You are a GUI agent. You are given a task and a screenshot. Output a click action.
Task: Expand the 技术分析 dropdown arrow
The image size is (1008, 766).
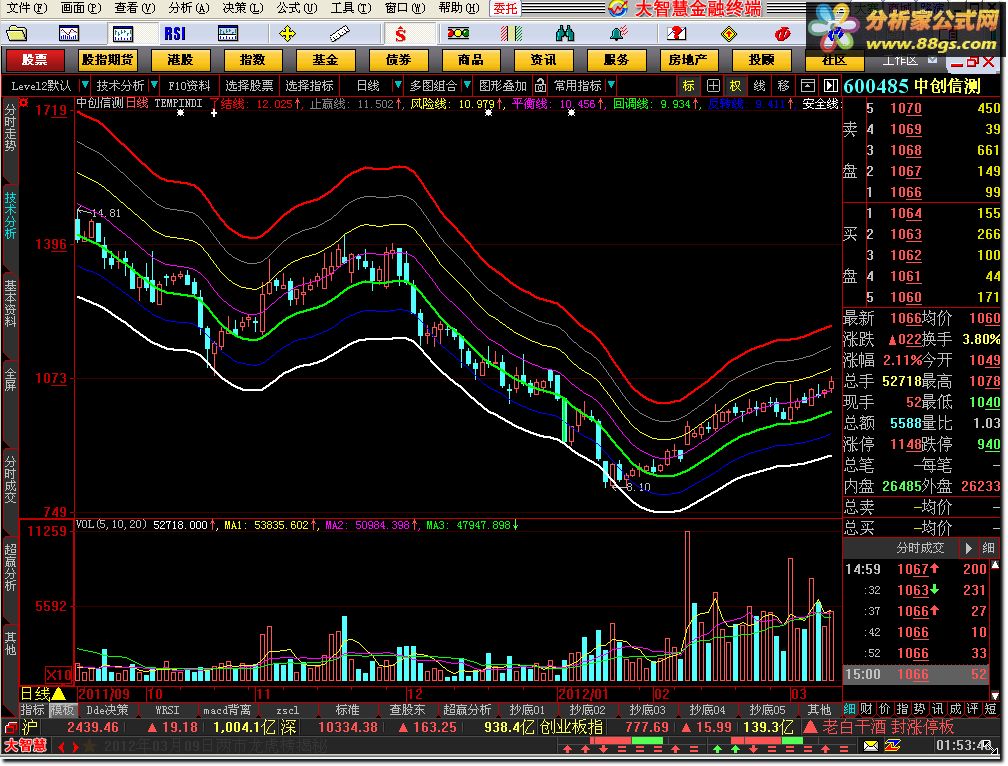click(154, 85)
